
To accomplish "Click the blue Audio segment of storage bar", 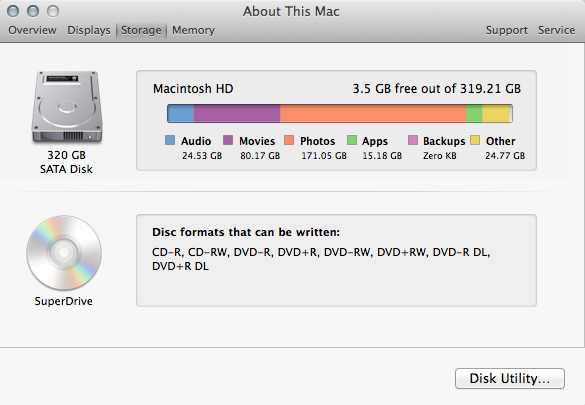I will pyautogui.click(x=181, y=113).
